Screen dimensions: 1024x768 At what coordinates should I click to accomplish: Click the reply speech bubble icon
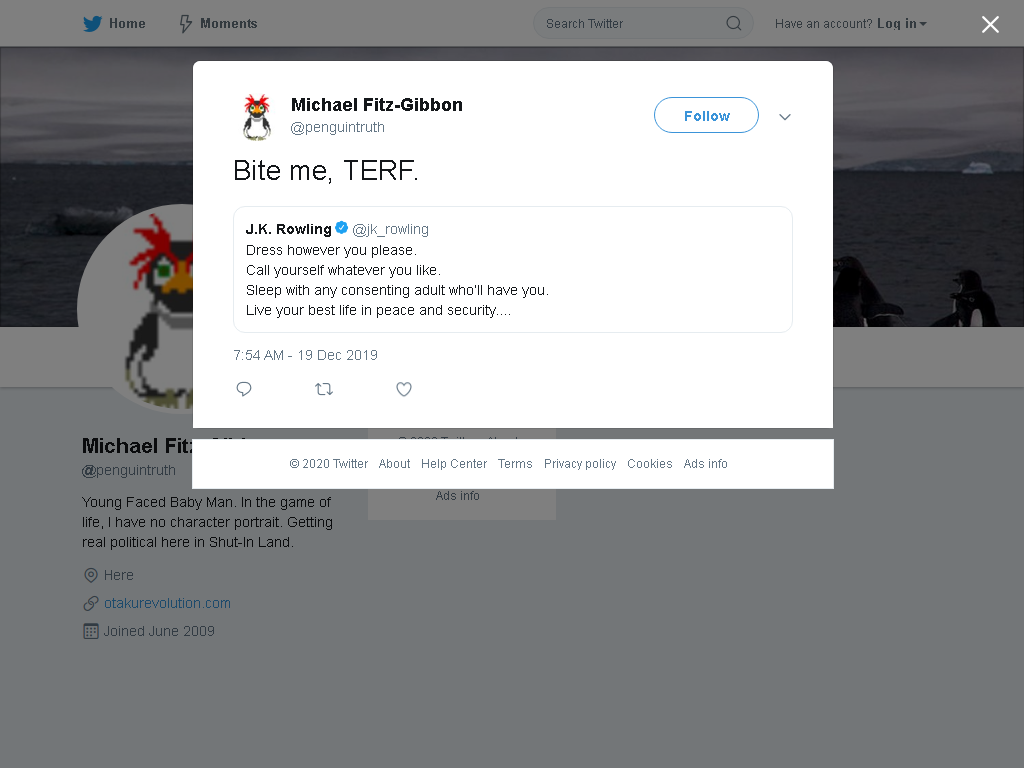(244, 389)
